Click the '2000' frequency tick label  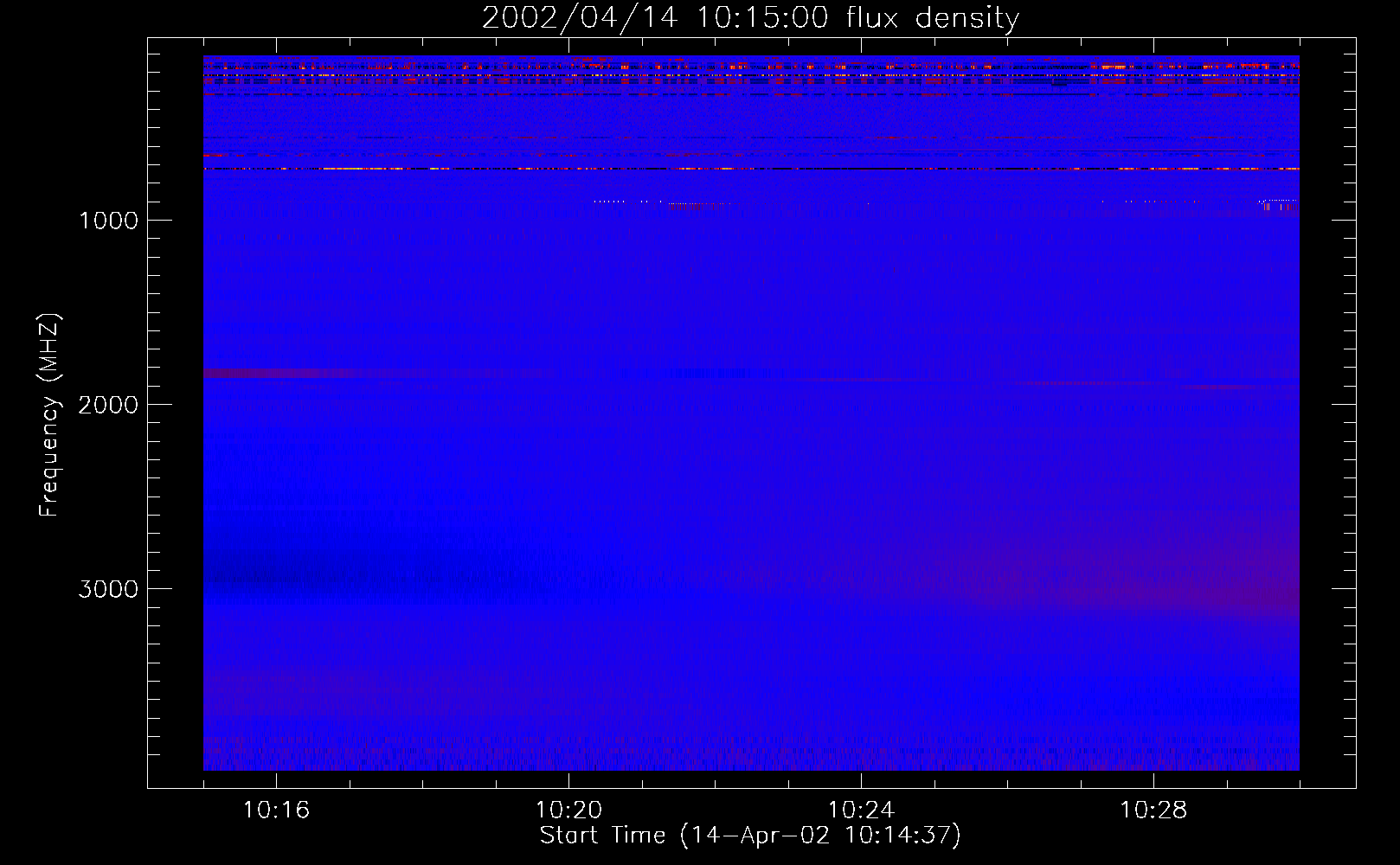point(108,405)
